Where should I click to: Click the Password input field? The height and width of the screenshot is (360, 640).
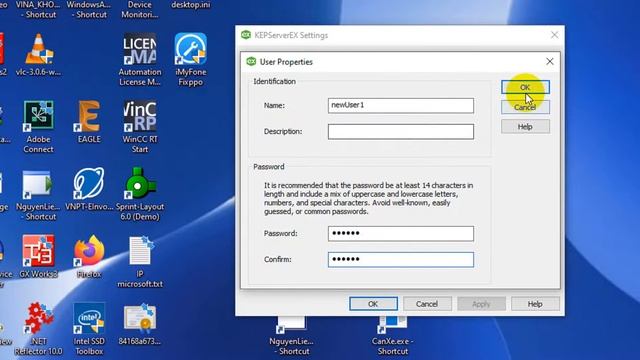[401, 233]
